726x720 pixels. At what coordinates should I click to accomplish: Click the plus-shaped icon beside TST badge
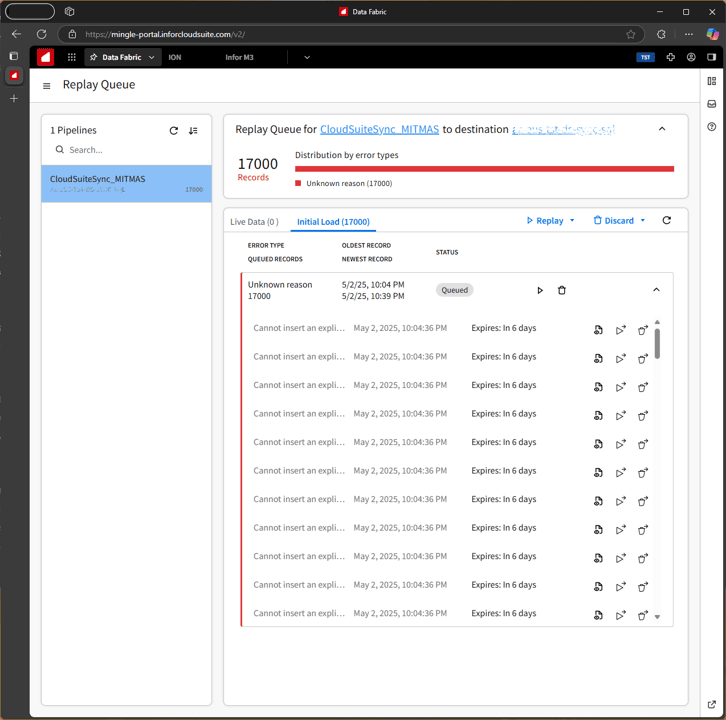[670, 57]
